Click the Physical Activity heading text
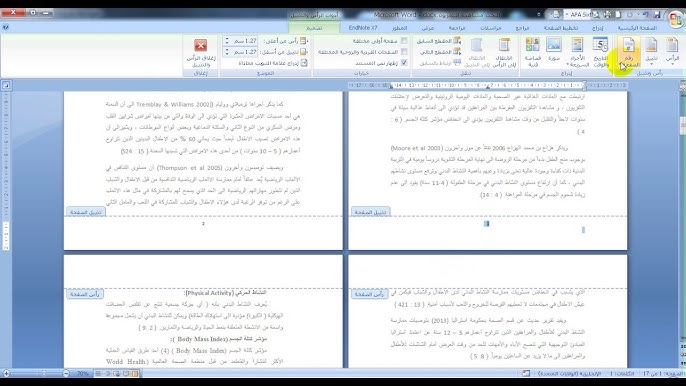 [x=226, y=292]
